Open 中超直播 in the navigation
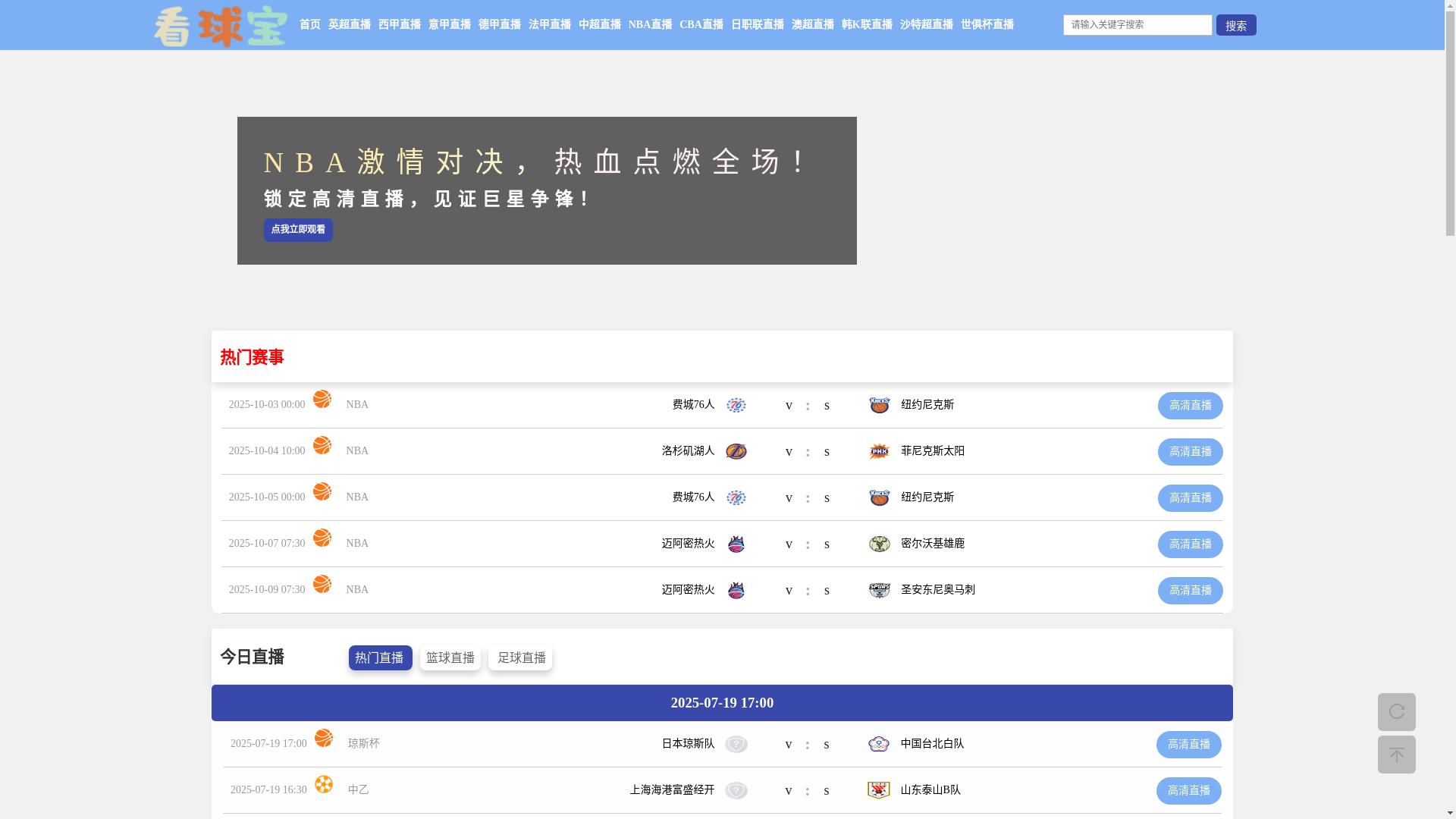This screenshot has width=1456, height=819. pos(600,25)
